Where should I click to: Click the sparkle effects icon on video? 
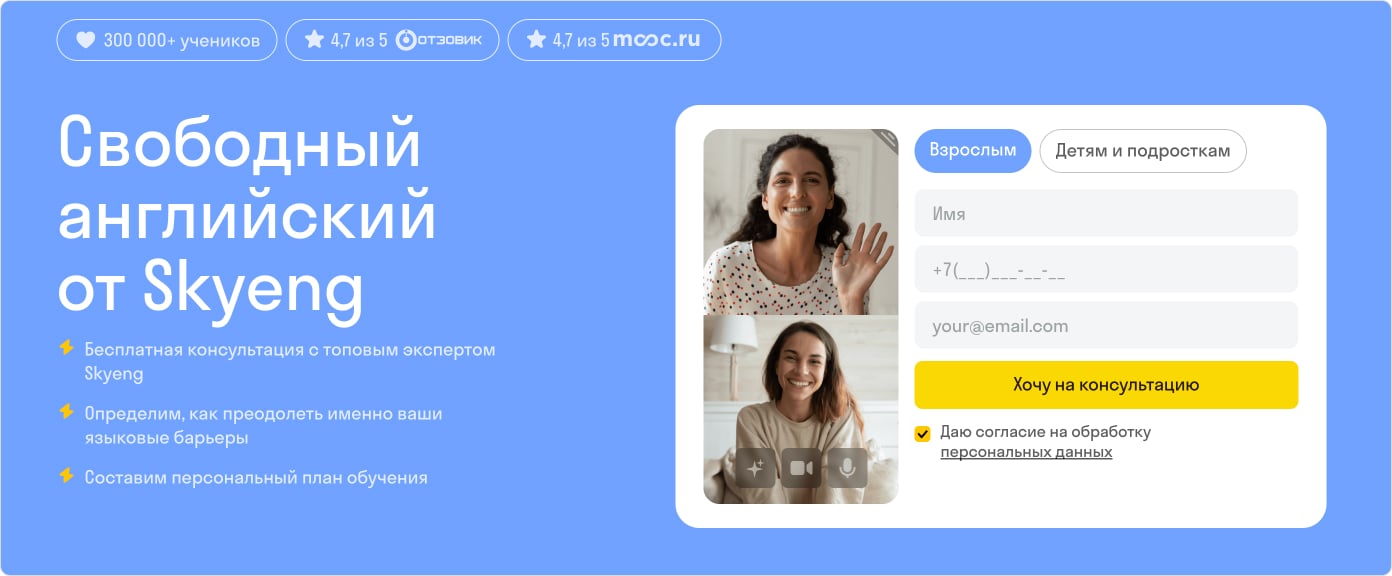(x=755, y=467)
